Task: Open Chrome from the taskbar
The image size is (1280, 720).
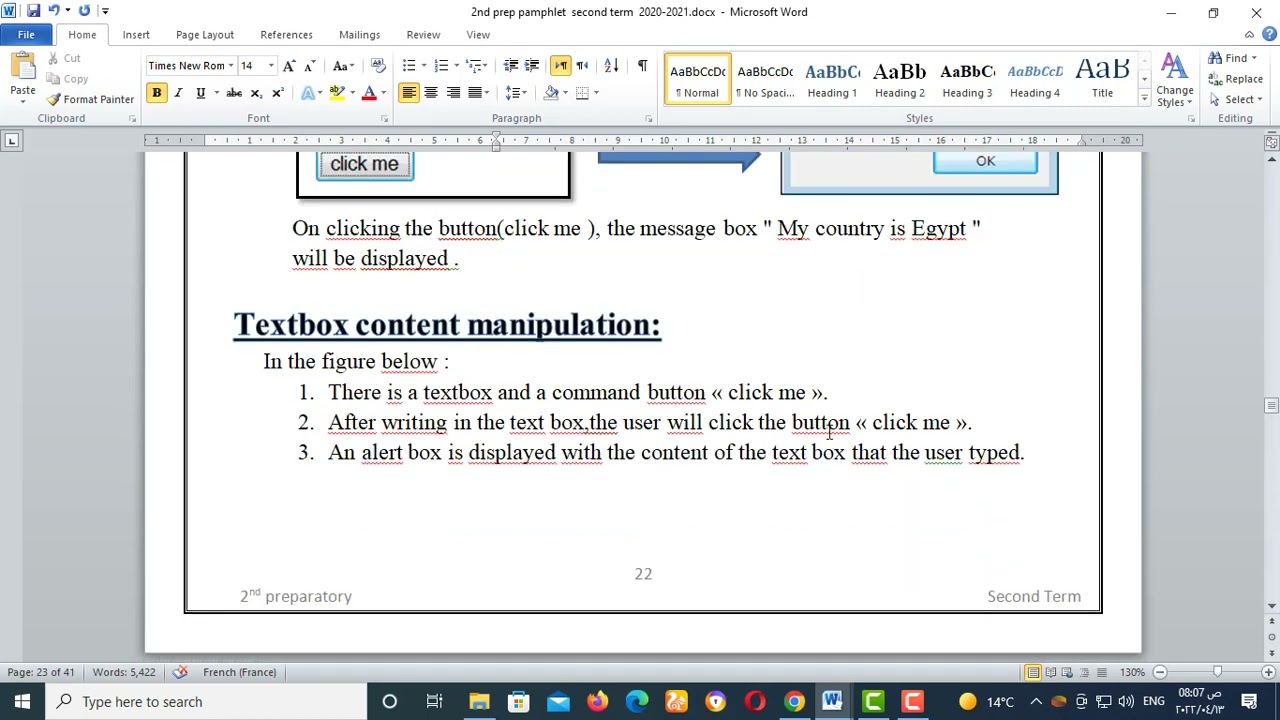Action: 794,702
